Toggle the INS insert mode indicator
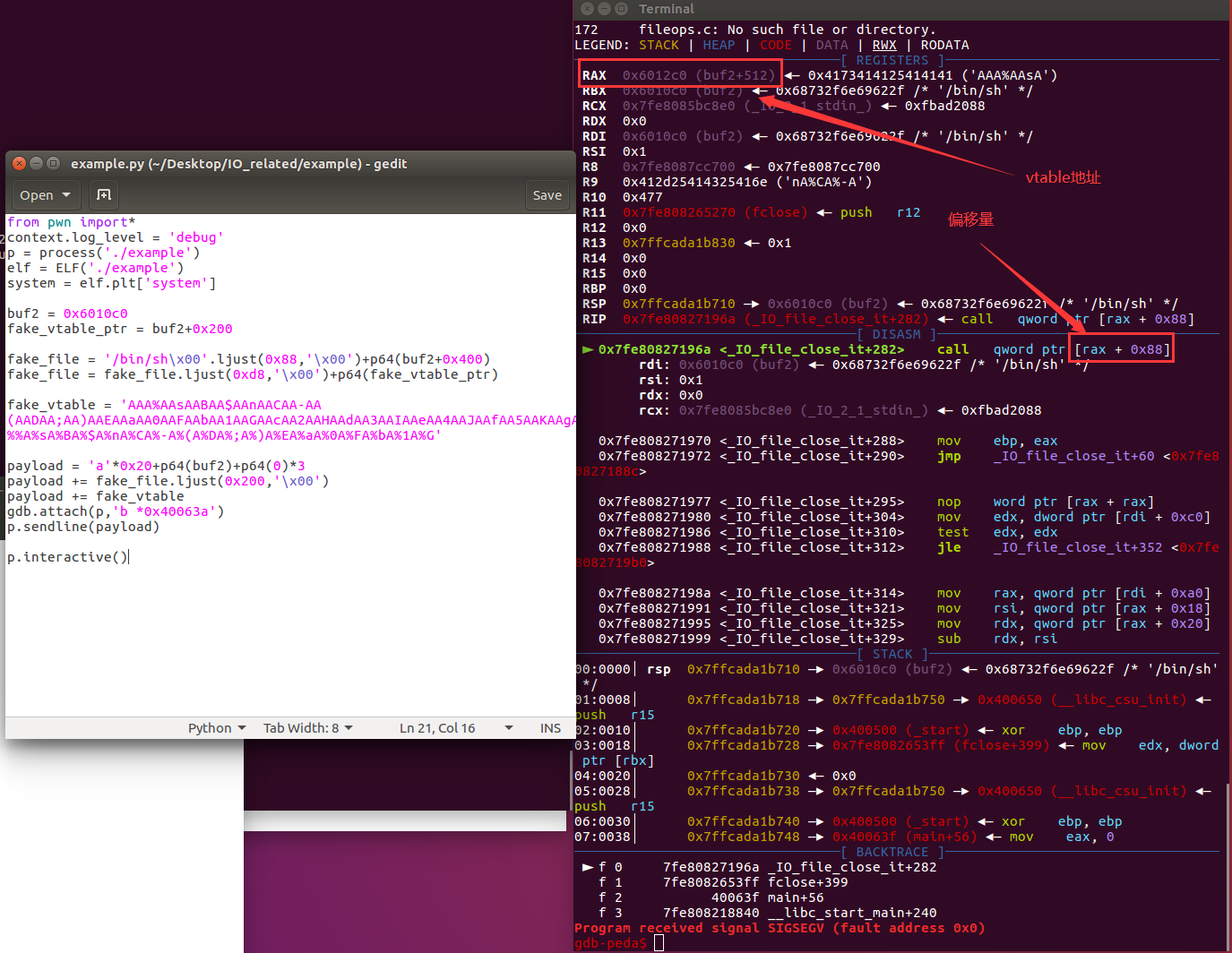This screenshot has width=1232, height=953. pos(550,728)
